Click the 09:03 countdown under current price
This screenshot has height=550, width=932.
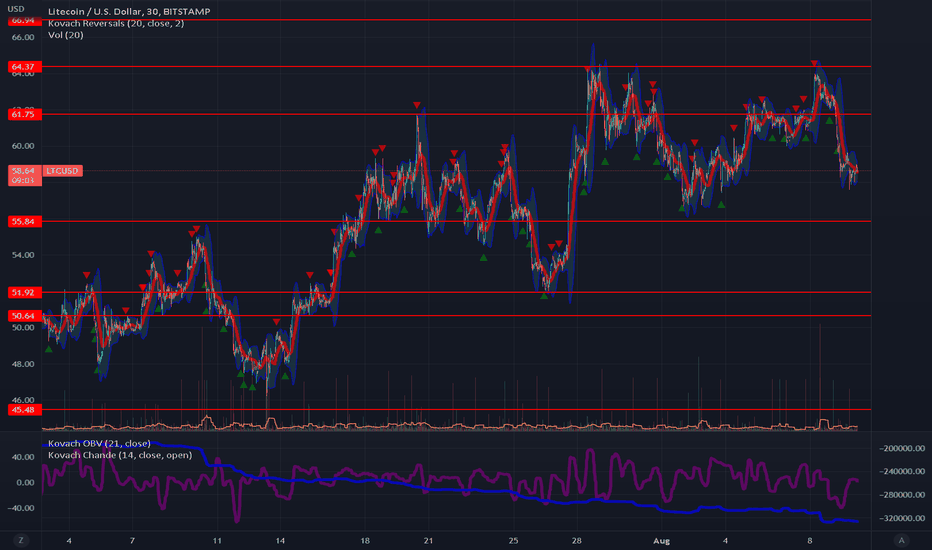click(23, 180)
